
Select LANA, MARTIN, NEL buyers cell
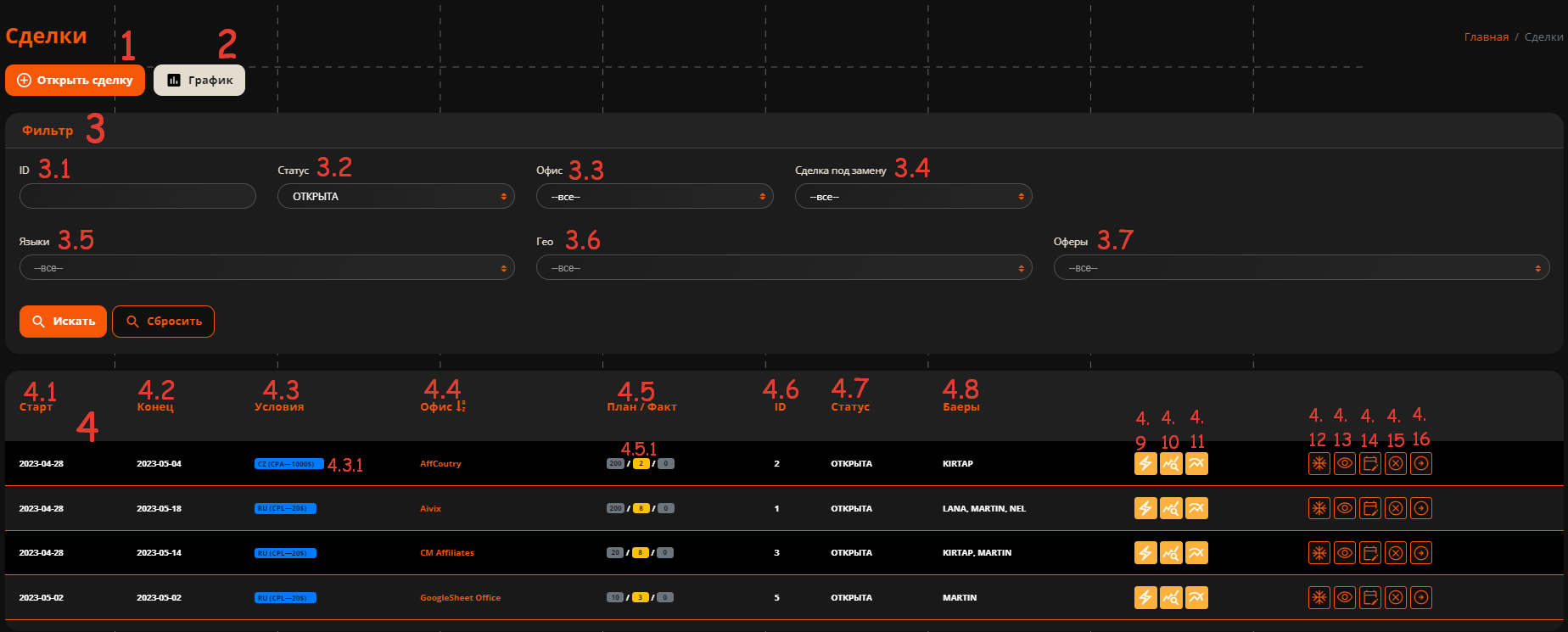tap(984, 508)
